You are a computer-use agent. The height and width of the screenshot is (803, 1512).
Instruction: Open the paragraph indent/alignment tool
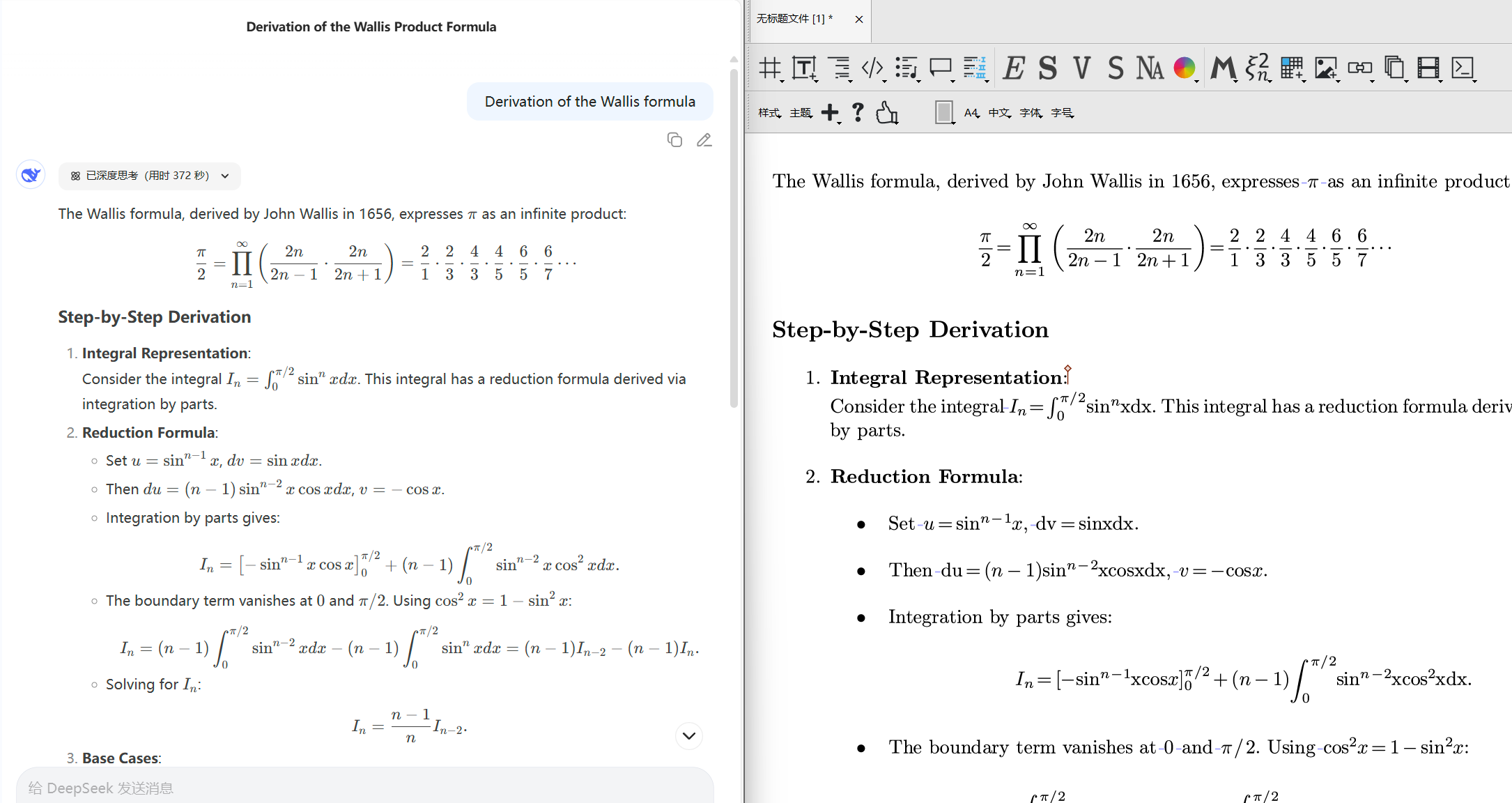(x=840, y=68)
